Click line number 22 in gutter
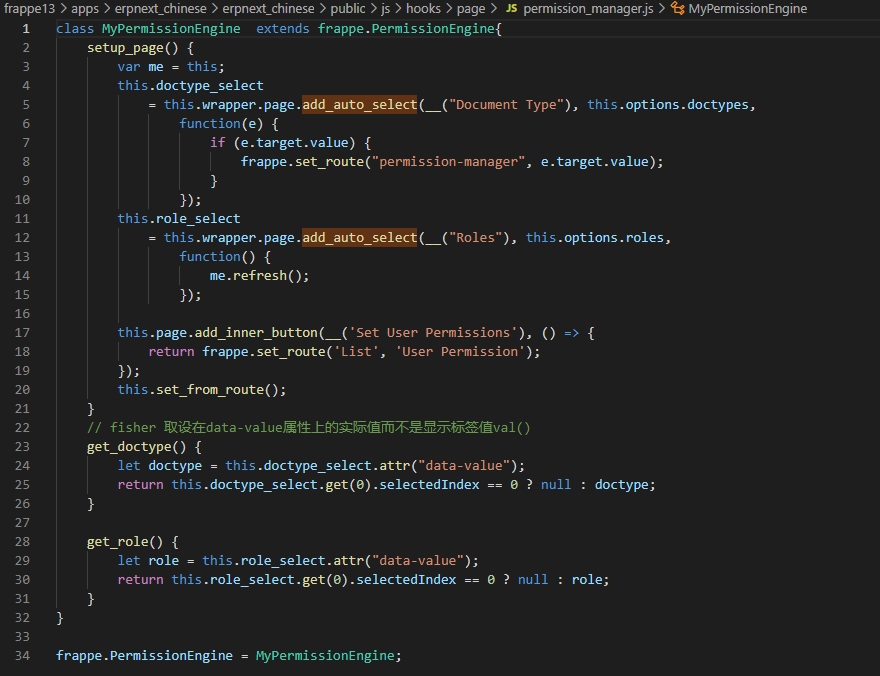This screenshot has height=676, width=880. tap(22, 427)
